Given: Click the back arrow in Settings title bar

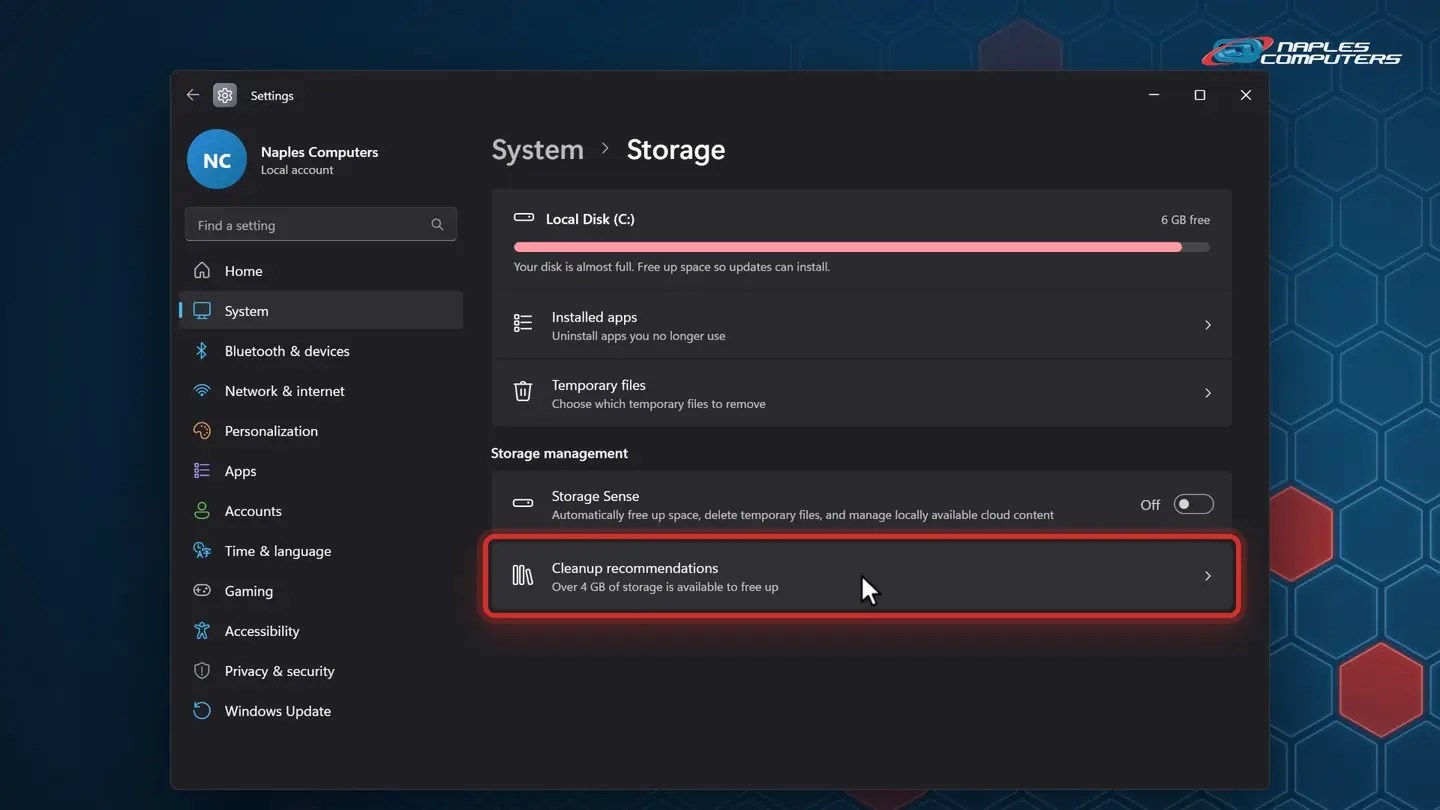Looking at the screenshot, I should 193,95.
